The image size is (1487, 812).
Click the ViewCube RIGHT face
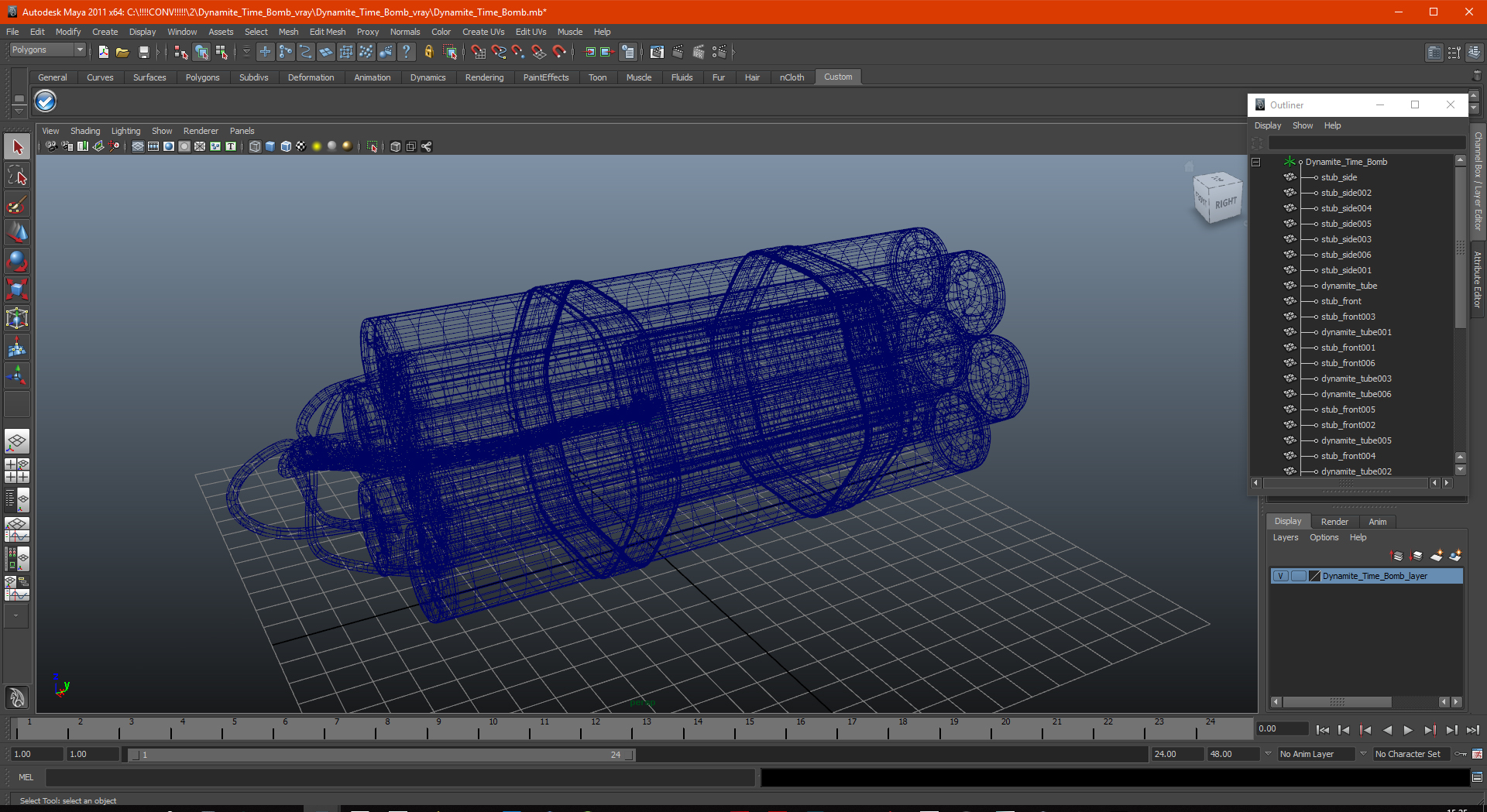[x=1225, y=203]
